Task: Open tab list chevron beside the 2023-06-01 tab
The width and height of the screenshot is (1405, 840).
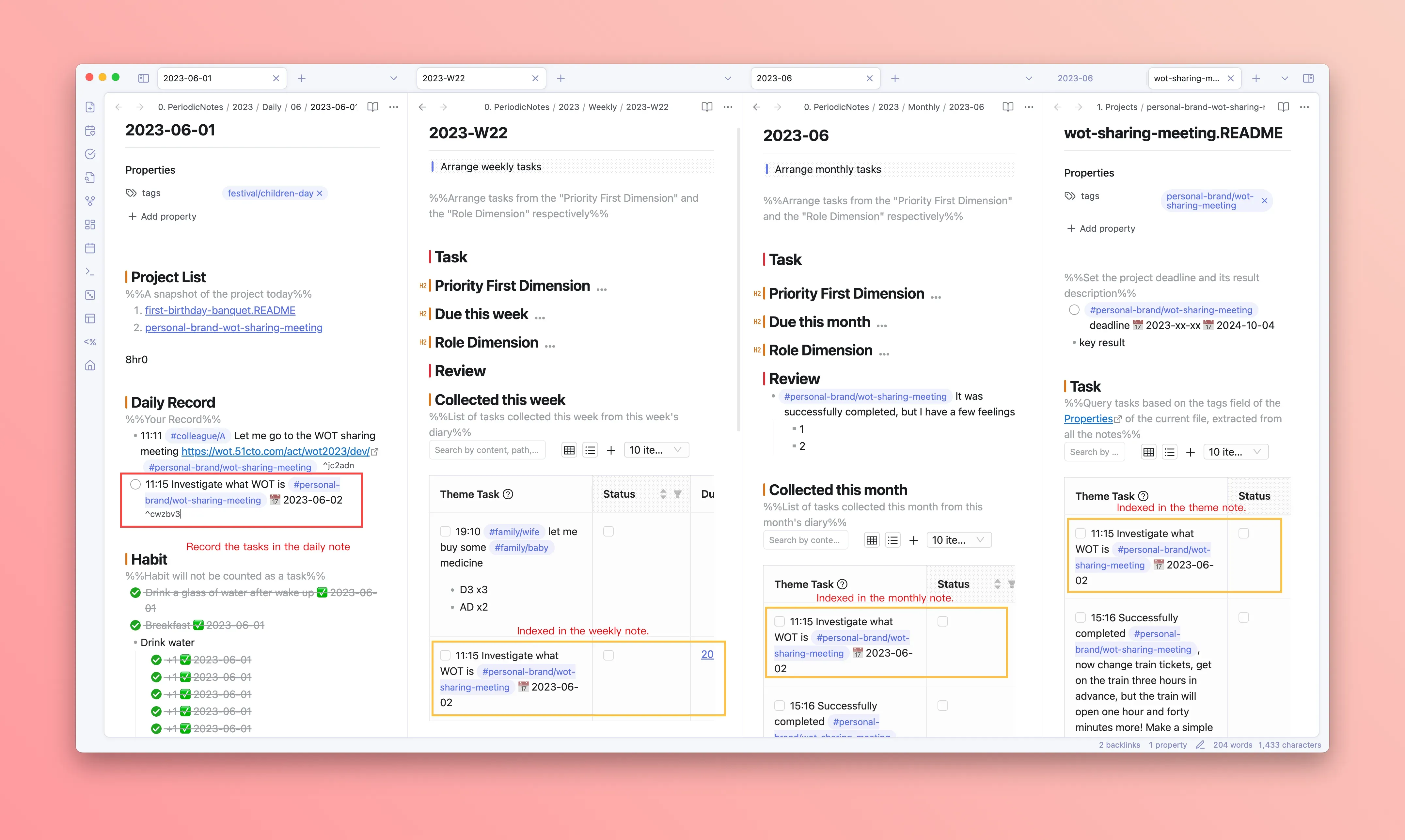Action: (x=393, y=78)
